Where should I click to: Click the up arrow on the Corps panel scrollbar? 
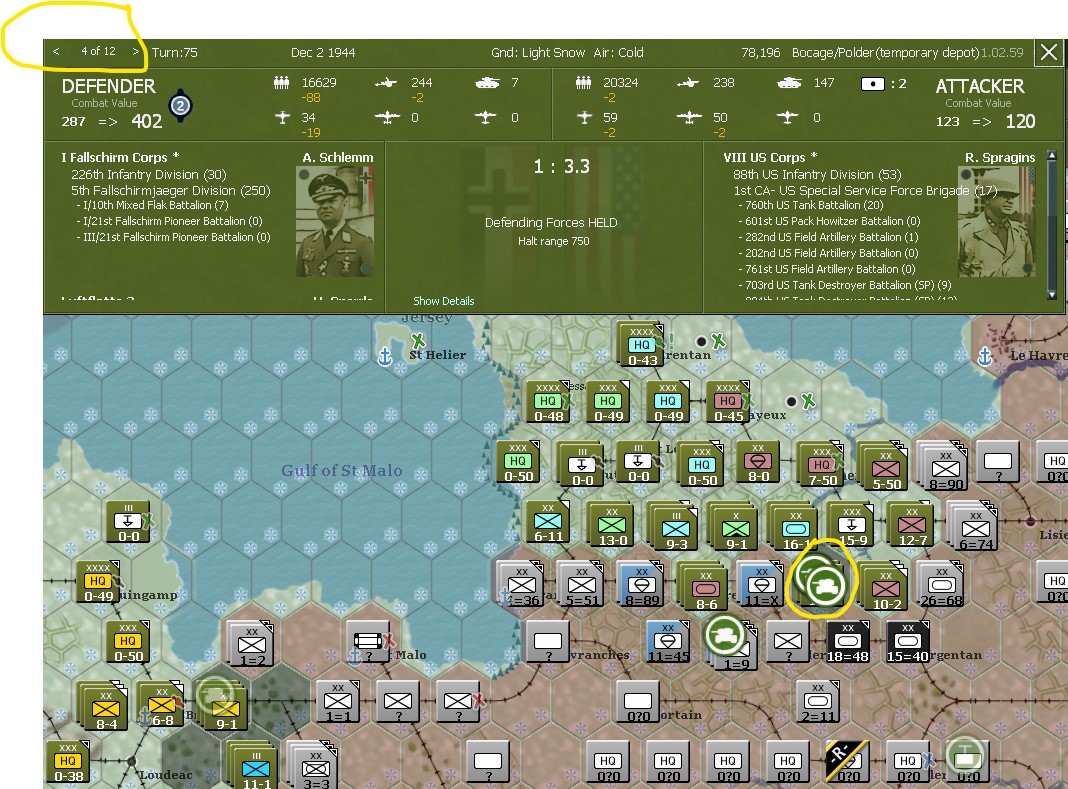(x=1052, y=155)
